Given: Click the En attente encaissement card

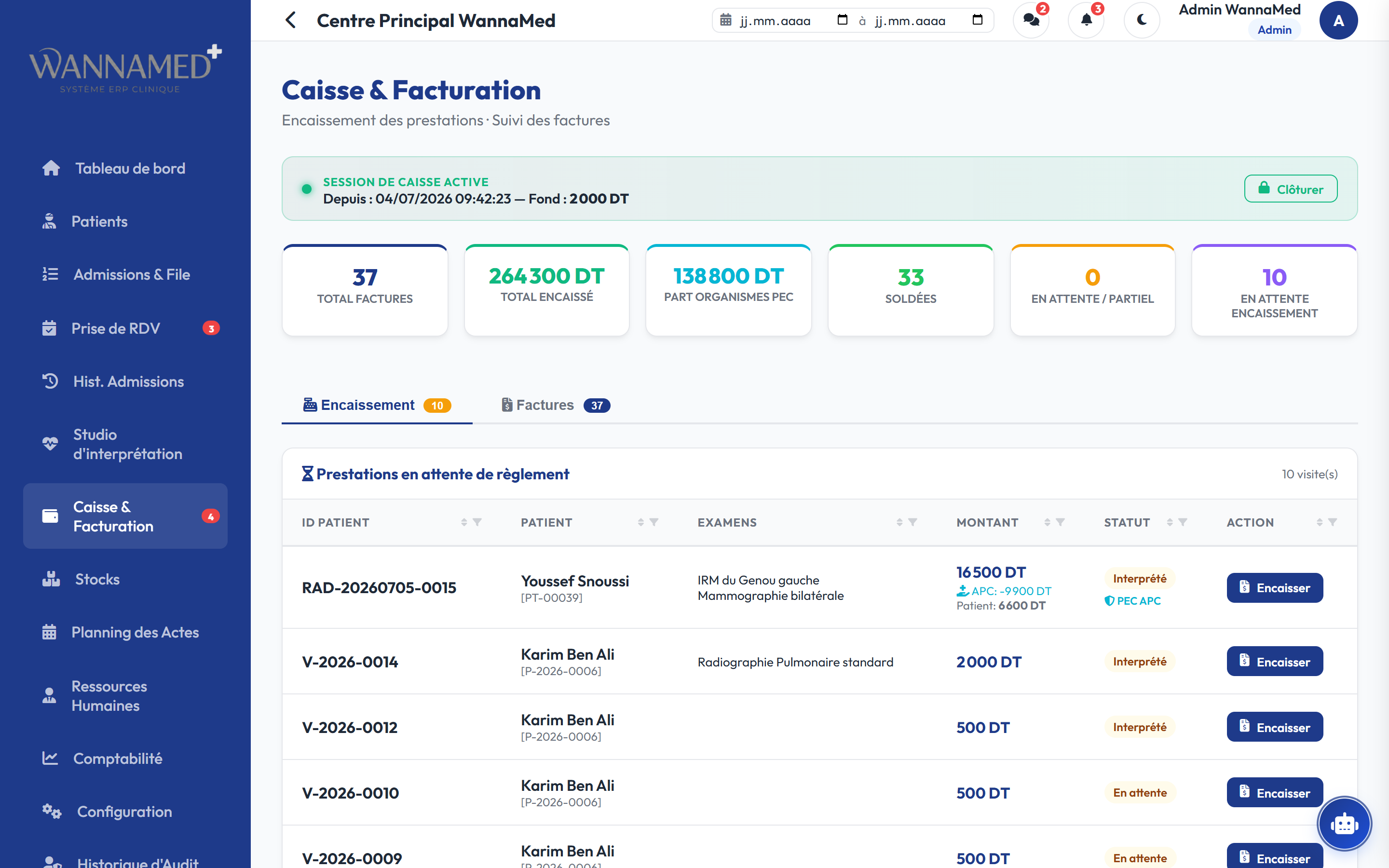Looking at the screenshot, I should [x=1274, y=290].
